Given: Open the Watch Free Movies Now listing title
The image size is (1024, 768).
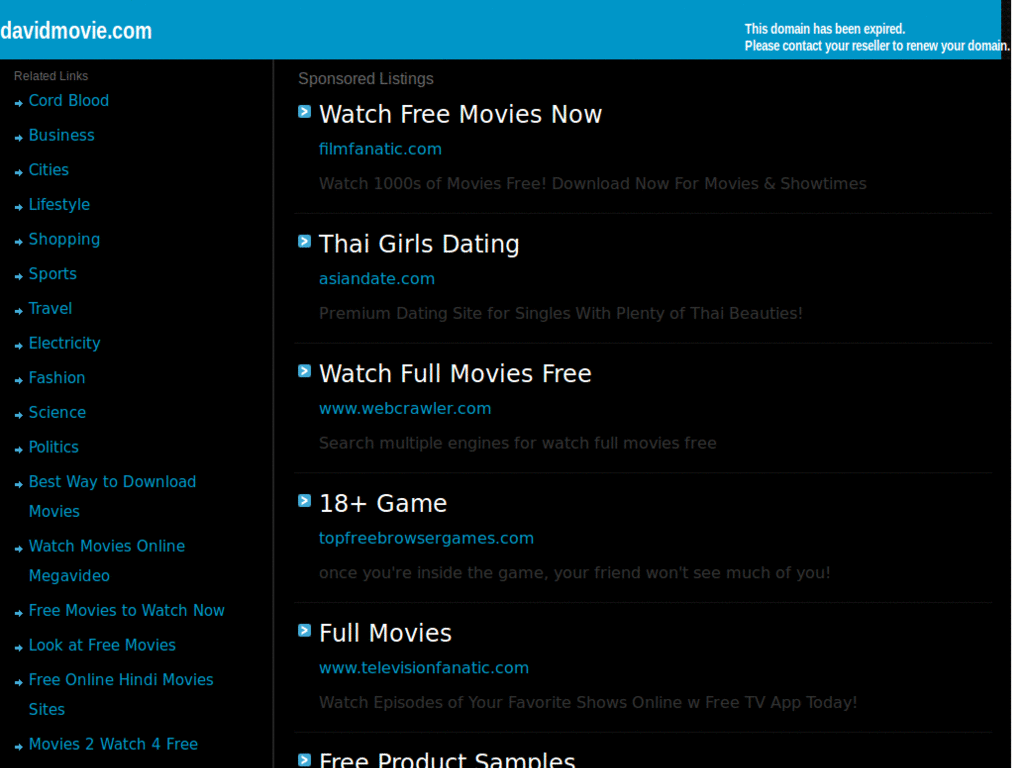Looking at the screenshot, I should [460, 114].
